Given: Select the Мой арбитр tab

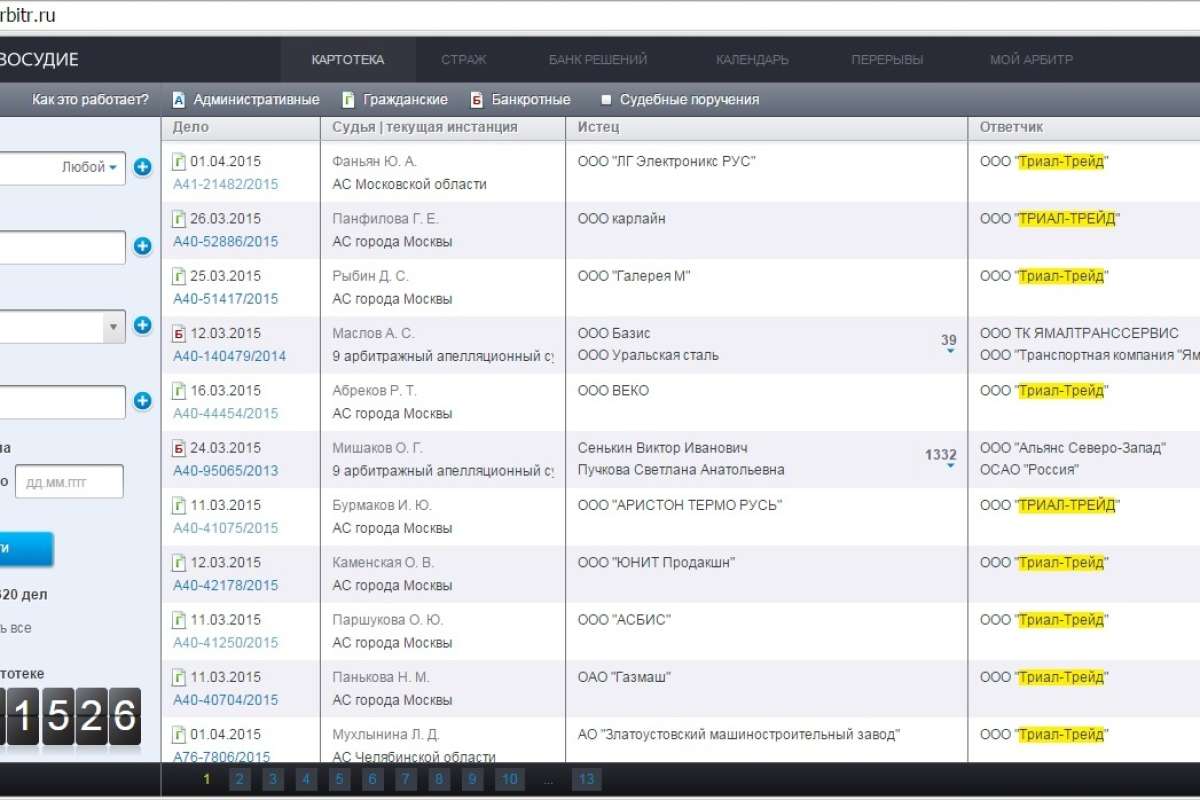Looking at the screenshot, I should pos(1031,60).
